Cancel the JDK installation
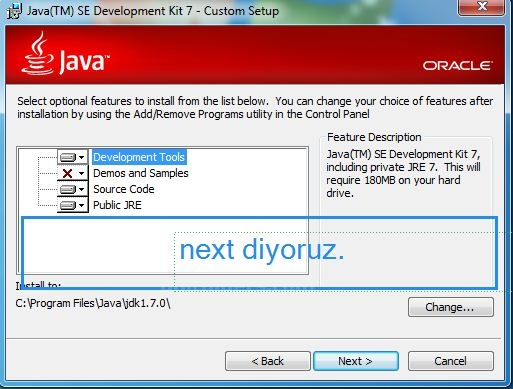The height and width of the screenshot is (389, 513). pyautogui.click(x=451, y=361)
